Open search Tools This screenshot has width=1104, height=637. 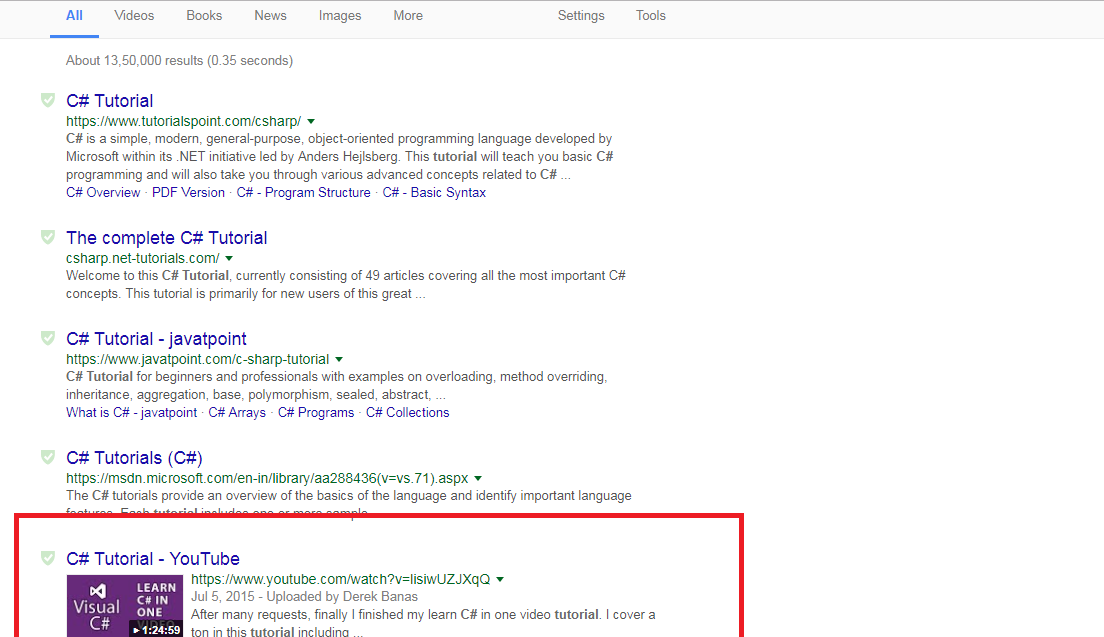tap(651, 15)
